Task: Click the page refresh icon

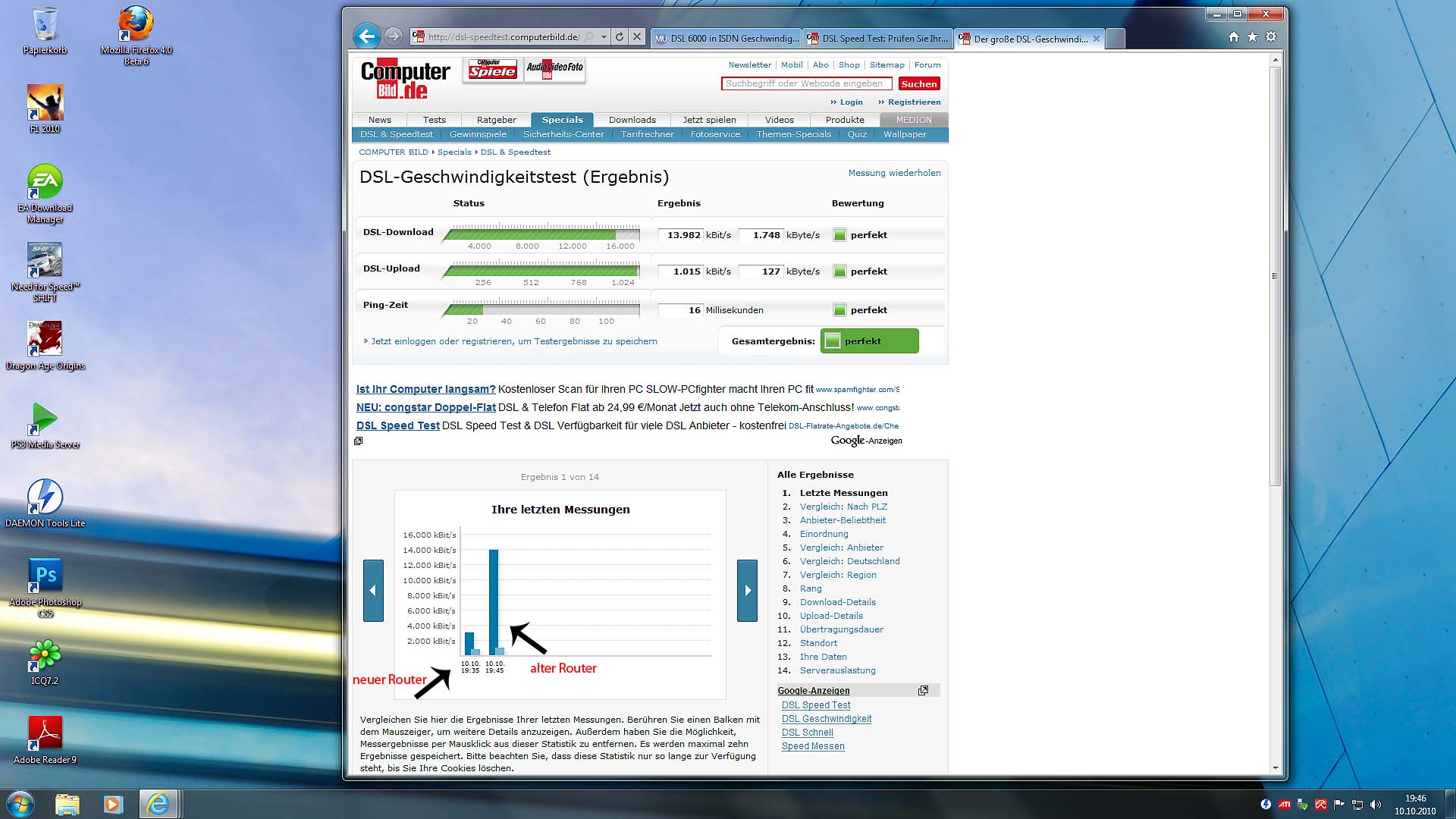Action: (x=620, y=36)
